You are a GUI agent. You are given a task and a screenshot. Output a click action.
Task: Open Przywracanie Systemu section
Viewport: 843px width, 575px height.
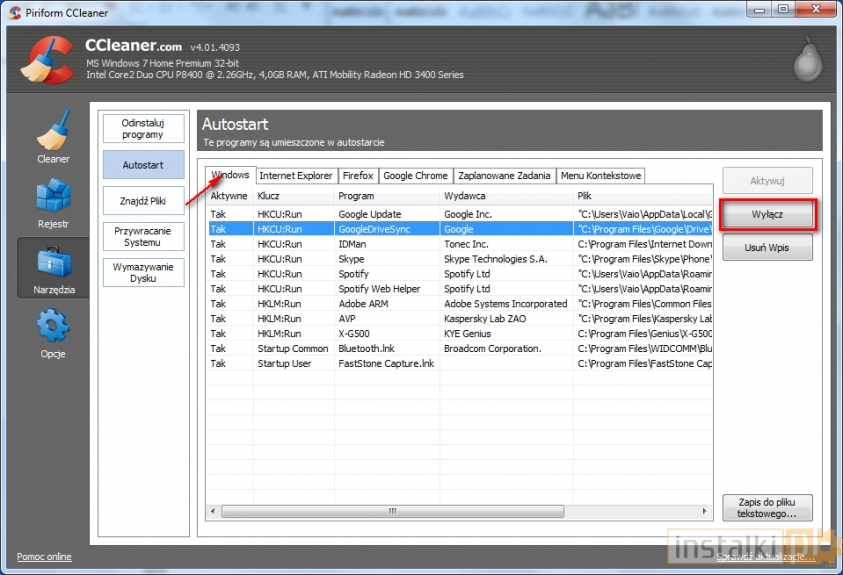pos(144,236)
